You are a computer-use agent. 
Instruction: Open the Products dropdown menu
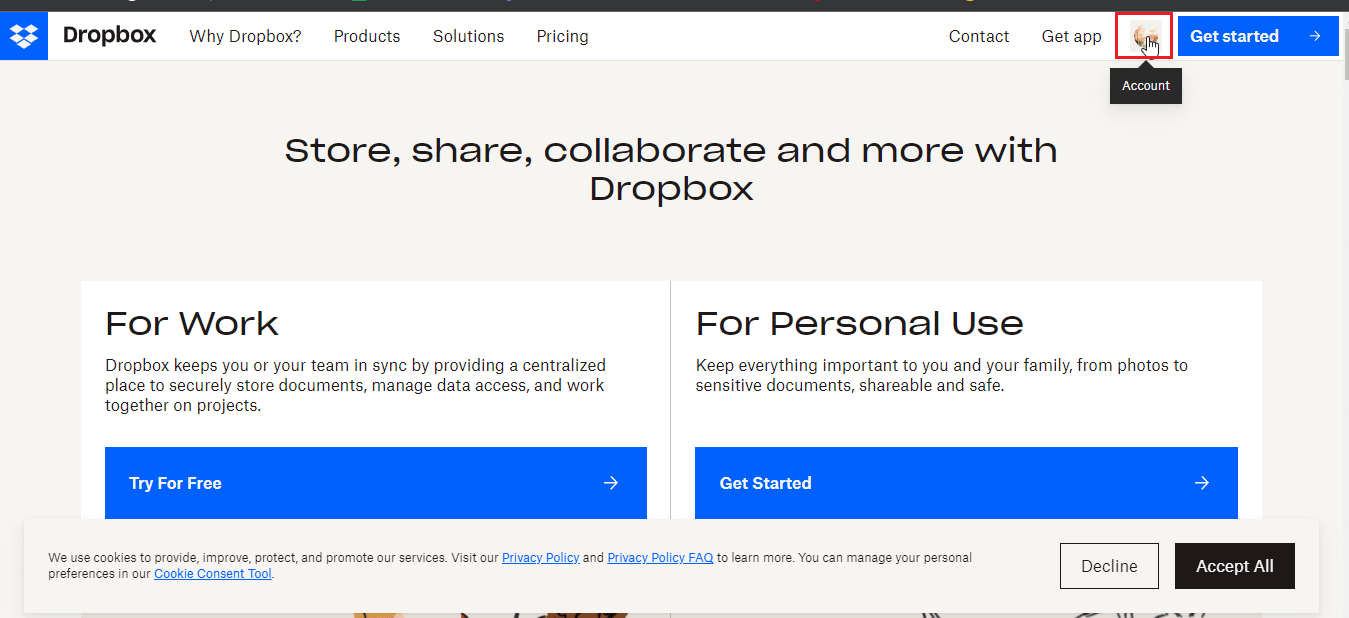point(367,36)
